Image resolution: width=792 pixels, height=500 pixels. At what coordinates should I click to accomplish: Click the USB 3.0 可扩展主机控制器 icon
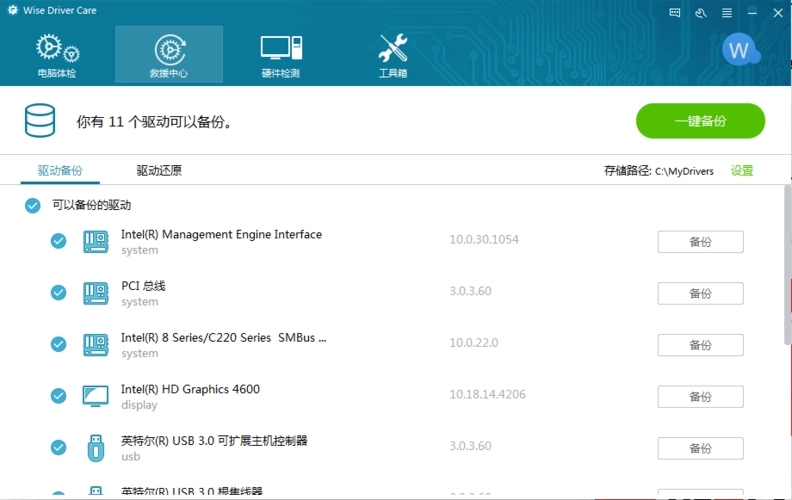tap(95, 448)
